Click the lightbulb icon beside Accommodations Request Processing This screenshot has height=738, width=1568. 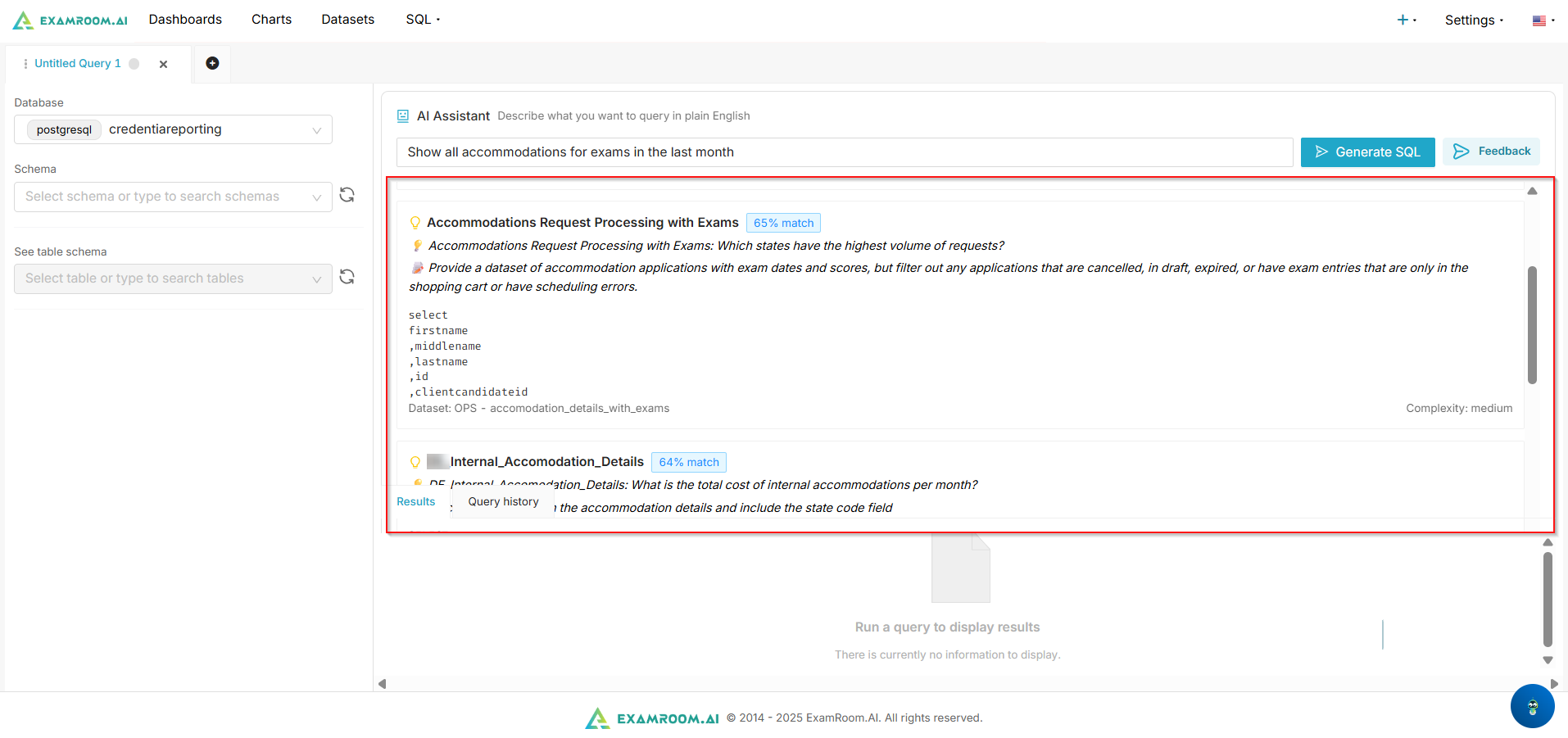click(415, 223)
